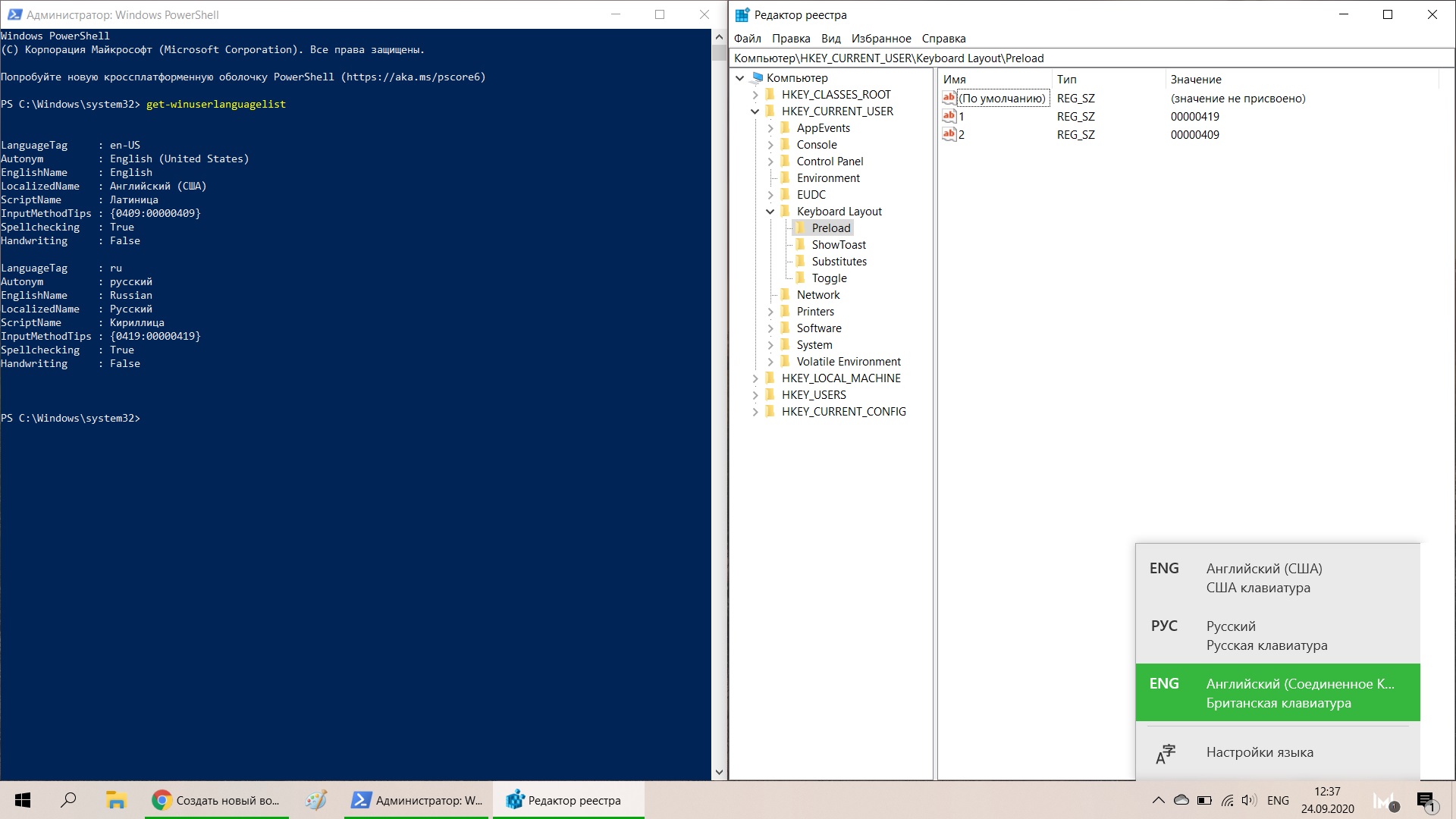
Task: Expand the Software key
Action: point(770,328)
